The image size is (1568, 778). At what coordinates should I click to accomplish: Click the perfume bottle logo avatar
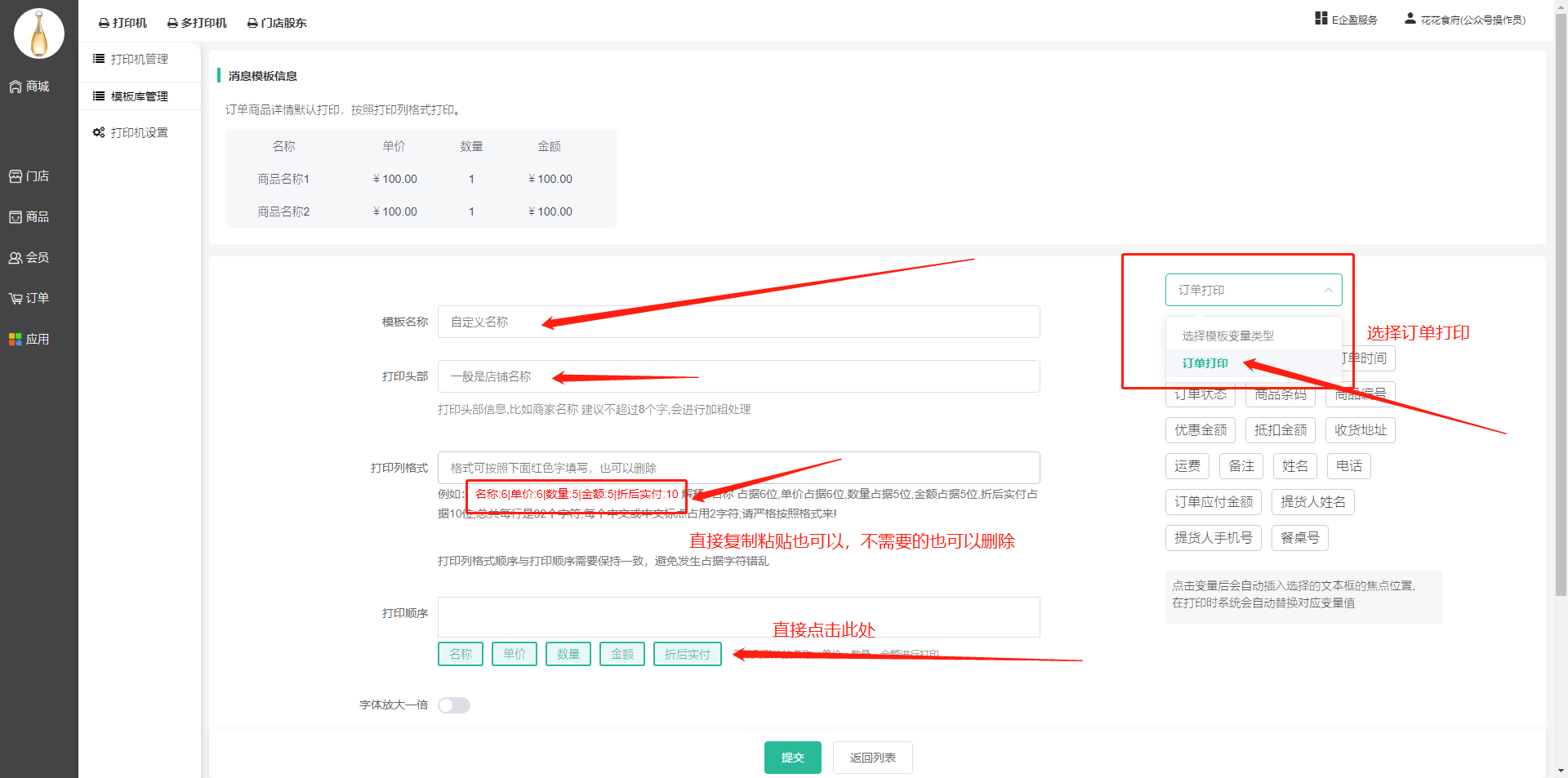pos(38,34)
